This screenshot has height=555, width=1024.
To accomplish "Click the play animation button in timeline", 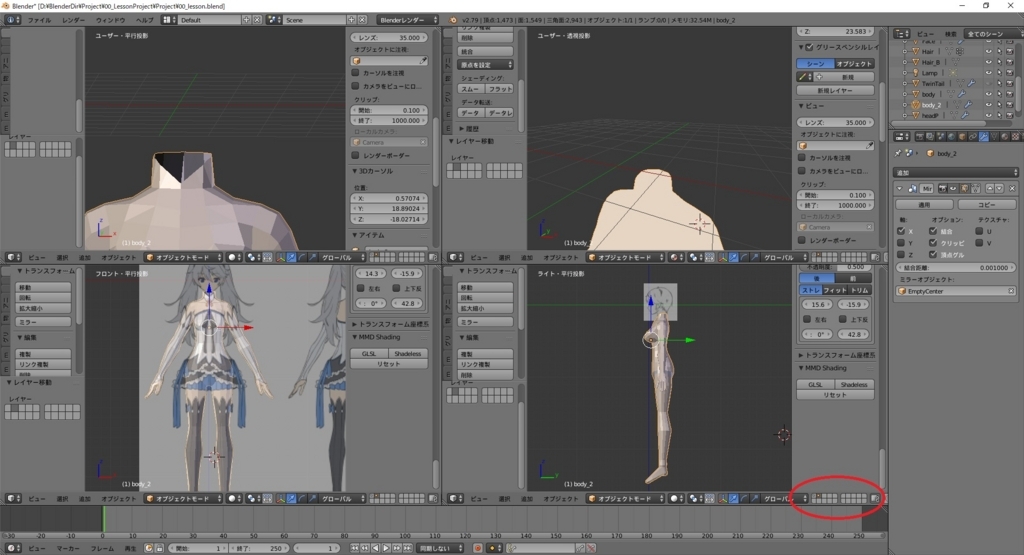I will tap(386, 548).
